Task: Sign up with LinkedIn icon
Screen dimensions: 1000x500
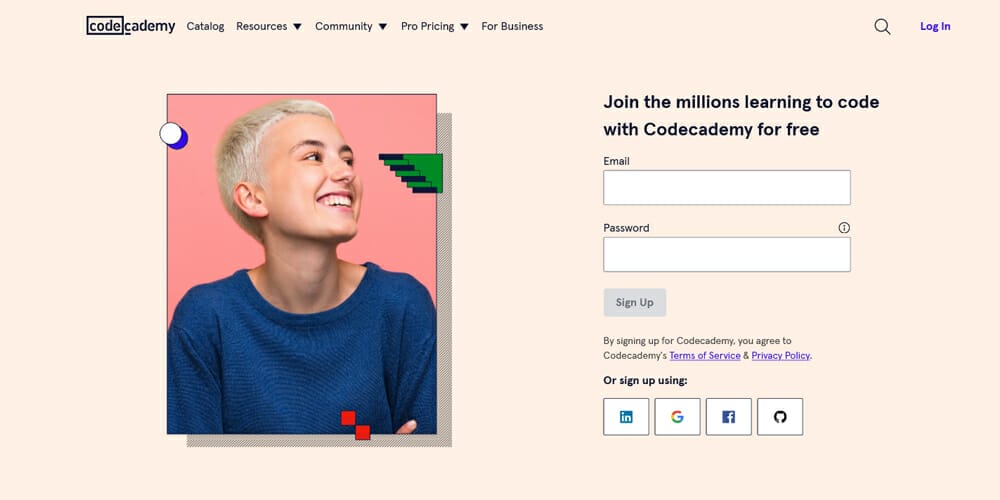Action: [626, 417]
